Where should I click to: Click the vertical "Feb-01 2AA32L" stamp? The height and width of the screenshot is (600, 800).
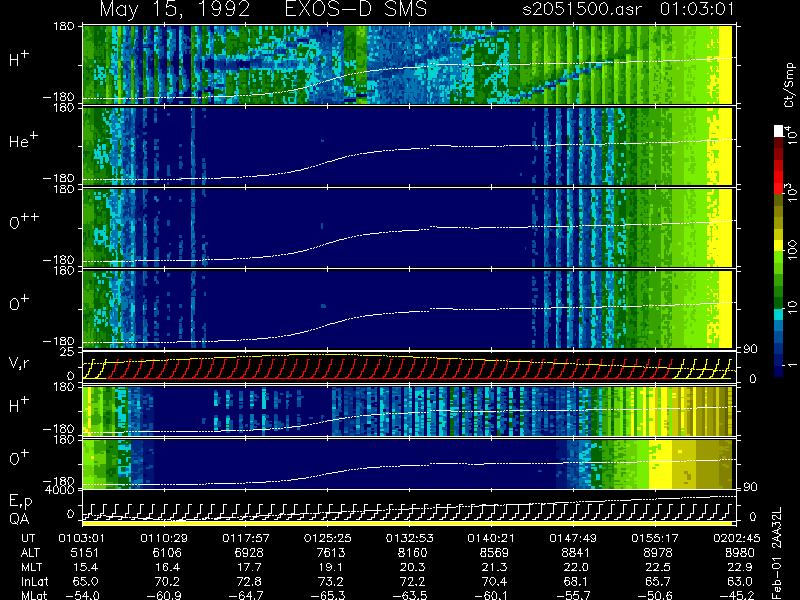[x=777, y=554]
